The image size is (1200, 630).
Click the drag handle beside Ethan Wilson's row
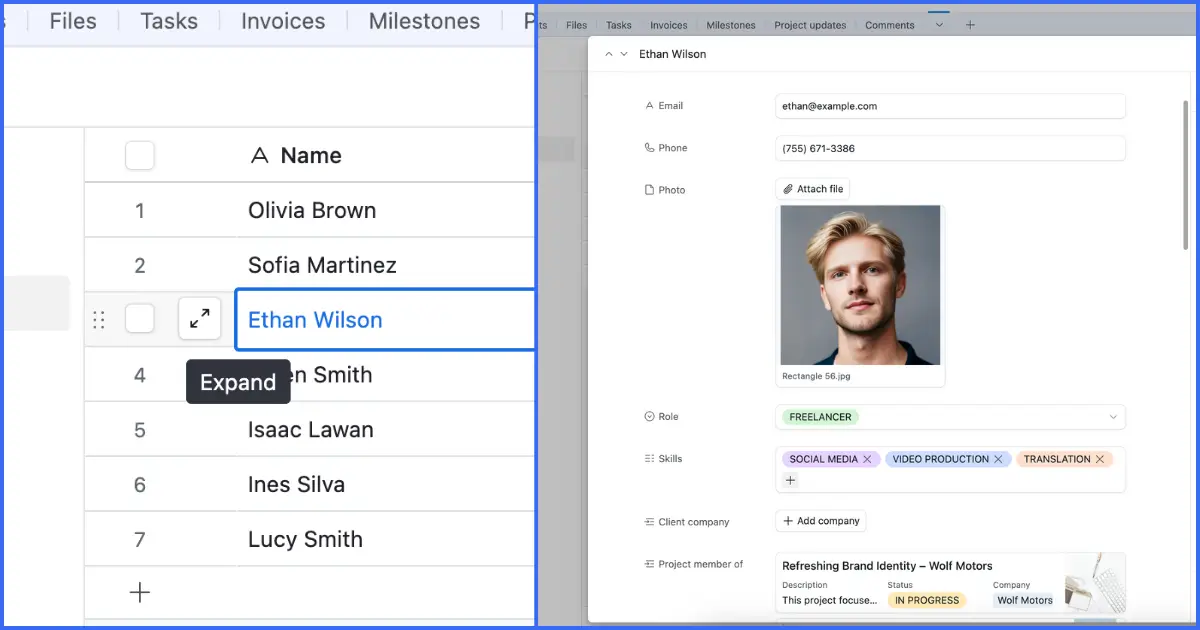99,319
